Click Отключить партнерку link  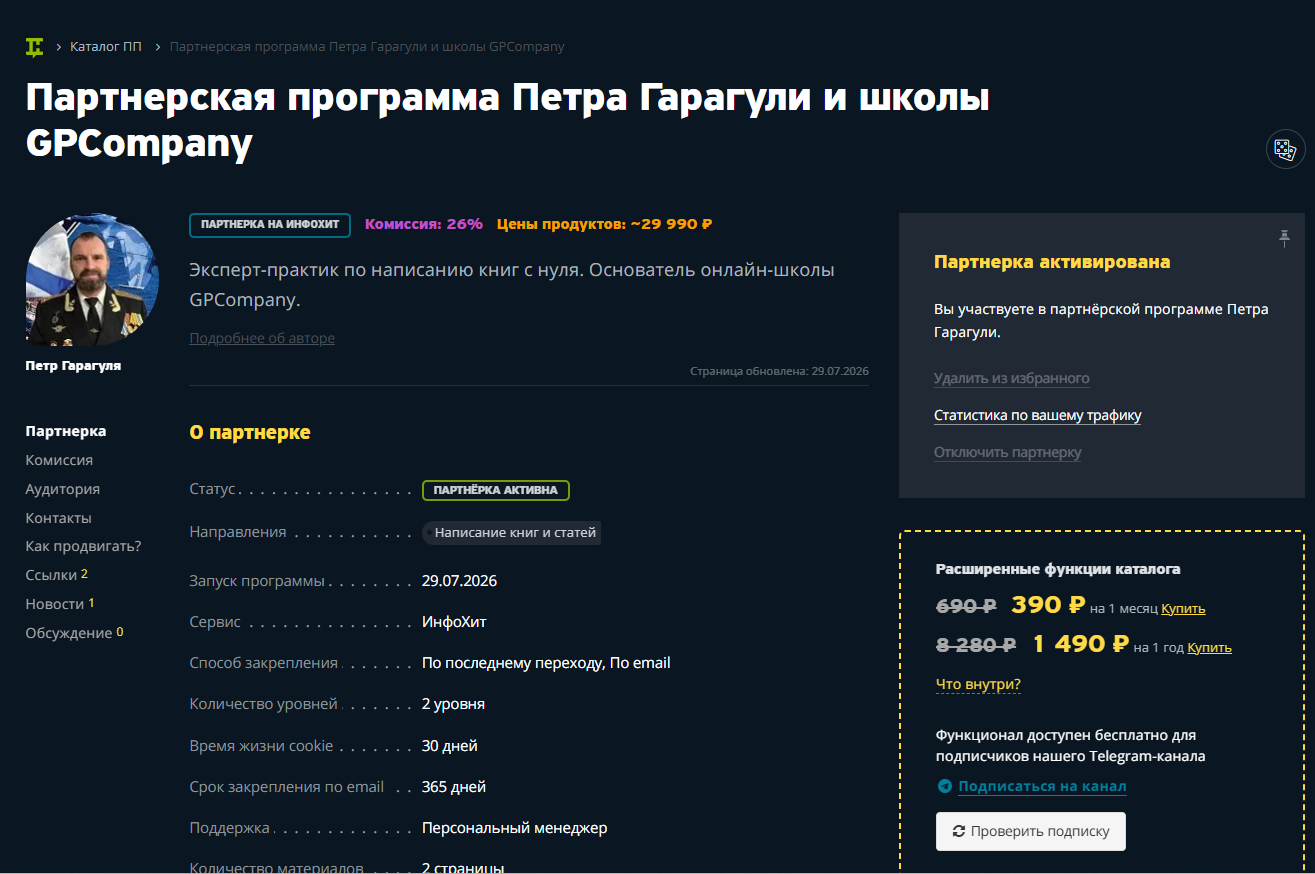coord(1008,452)
